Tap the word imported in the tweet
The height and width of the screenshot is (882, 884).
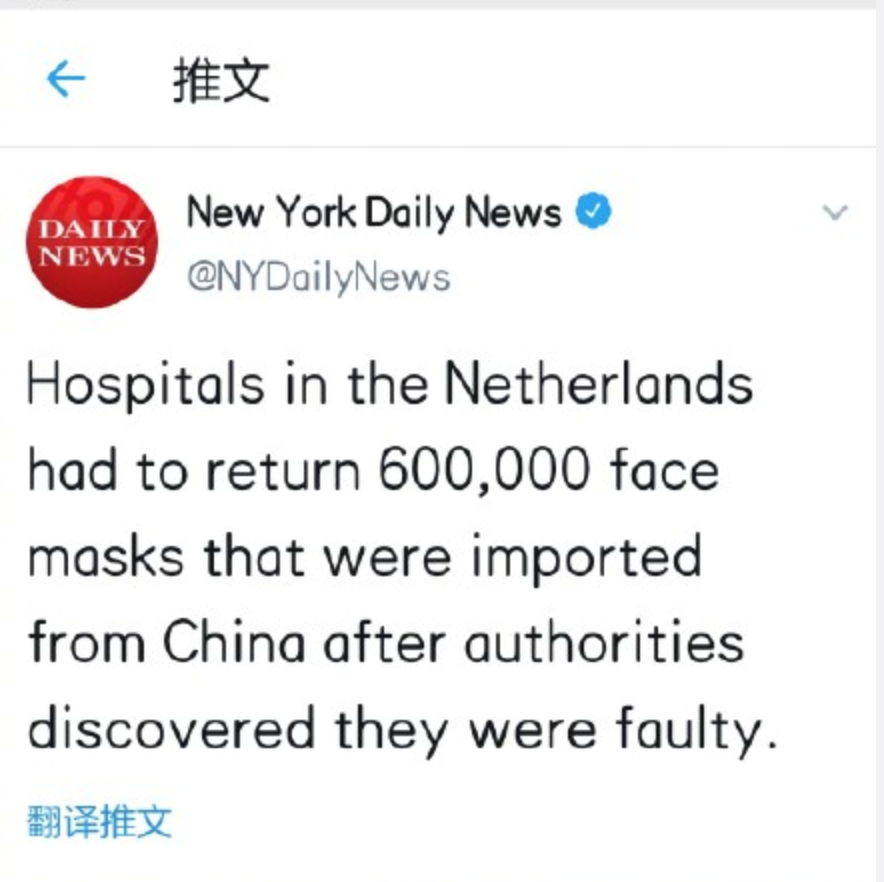[587, 559]
